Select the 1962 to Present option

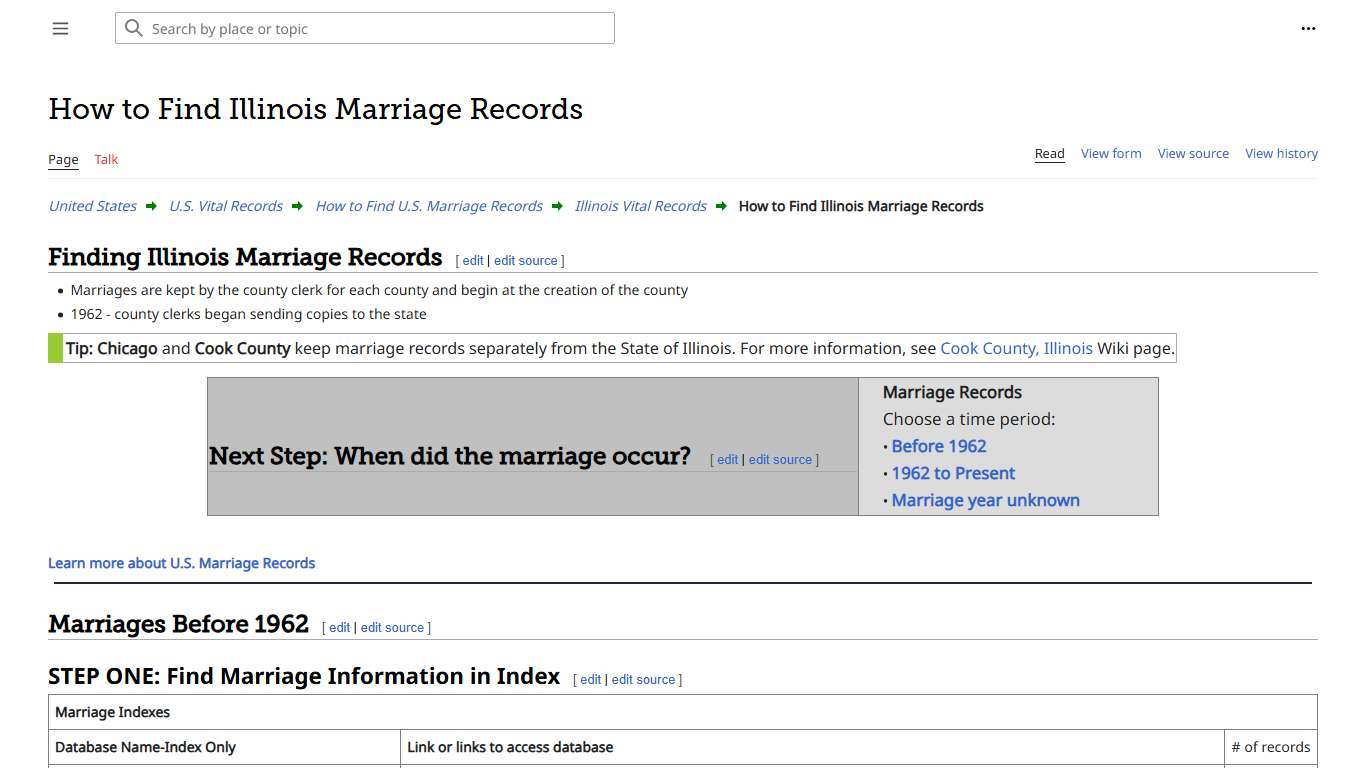tap(953, 473)
